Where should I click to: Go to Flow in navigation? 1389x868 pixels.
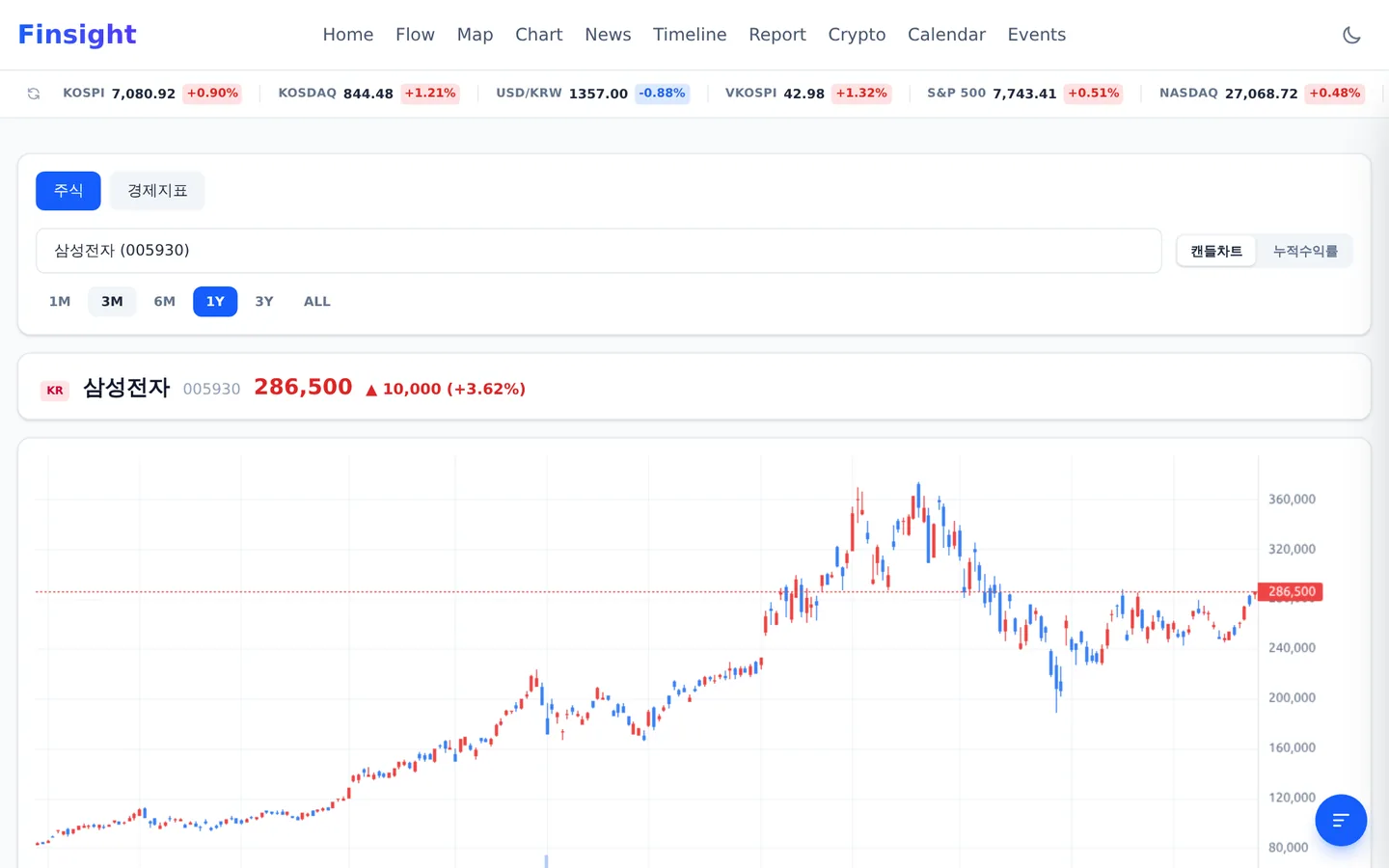point(415,35)
